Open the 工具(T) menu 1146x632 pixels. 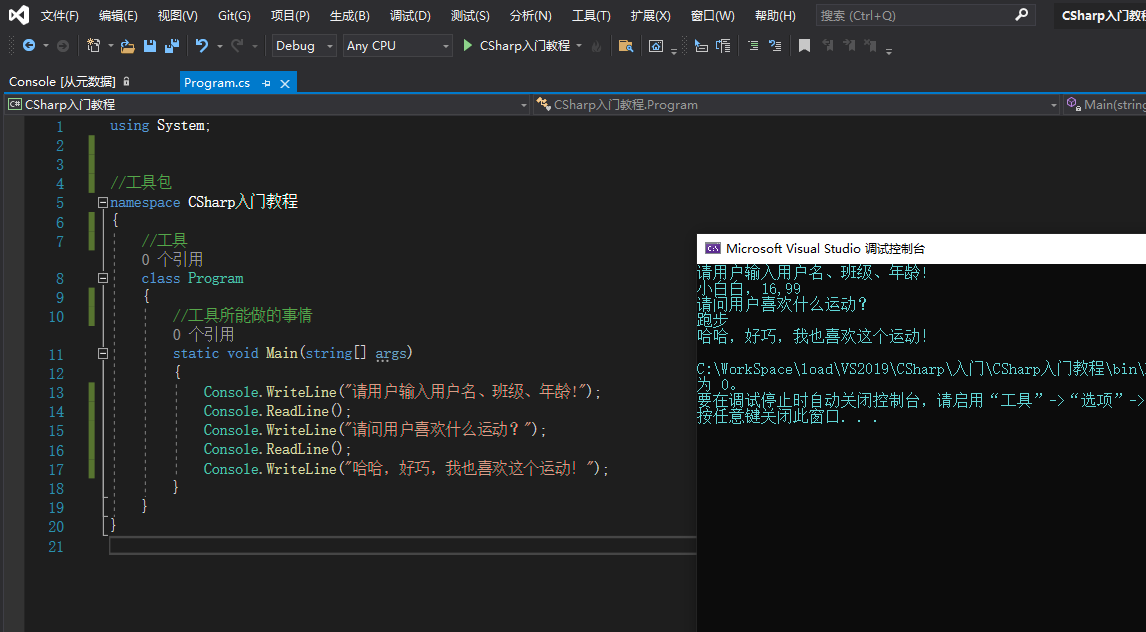(591, 15)
